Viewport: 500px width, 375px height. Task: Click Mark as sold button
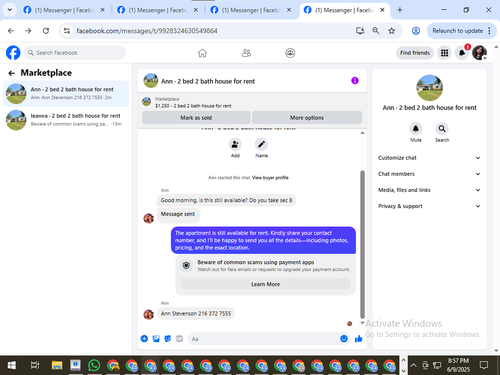[196, 118]
